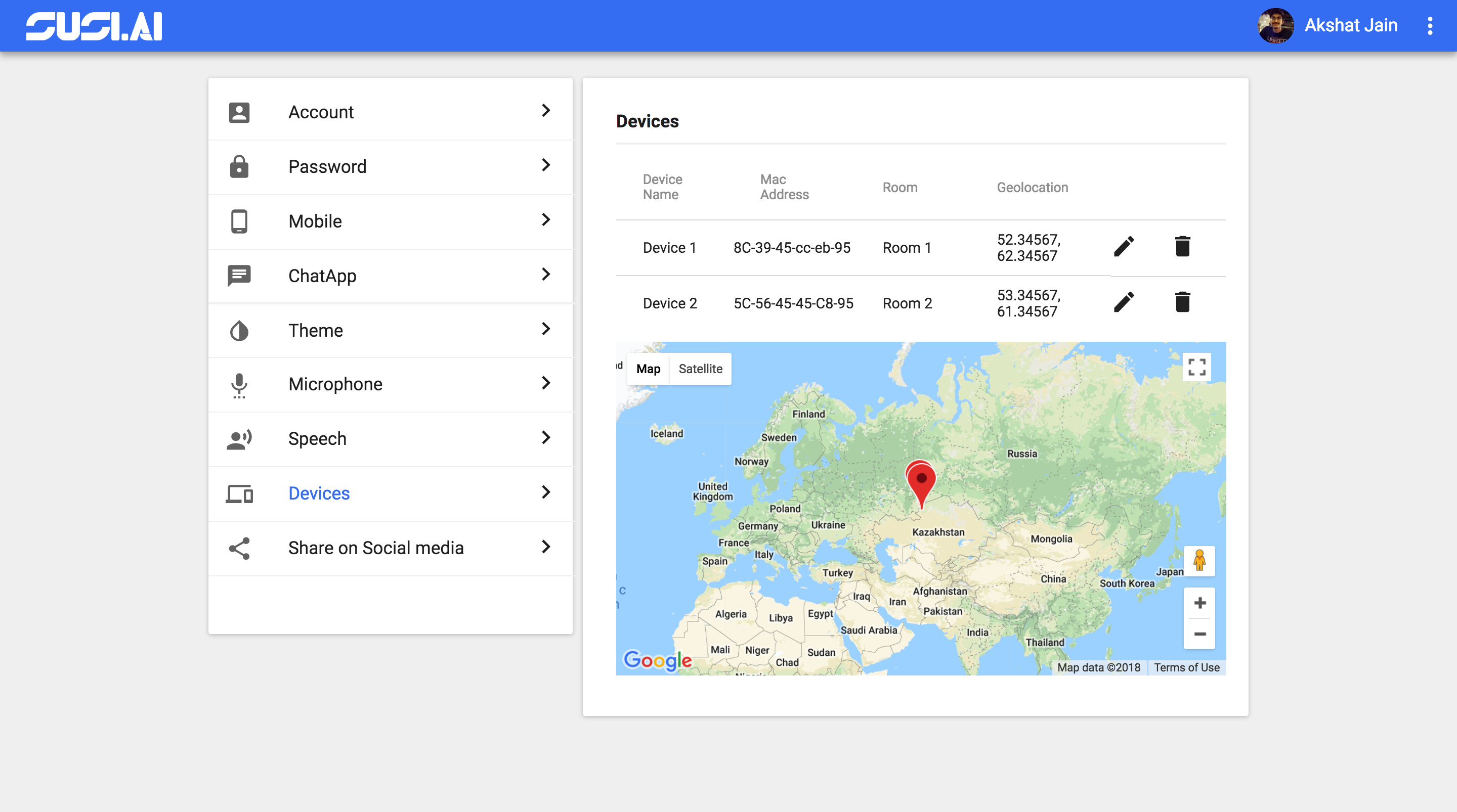This screenshot has height=812, width=1457.
Task: Delete Device 2 using trash icon
Action: point(1182,302)
